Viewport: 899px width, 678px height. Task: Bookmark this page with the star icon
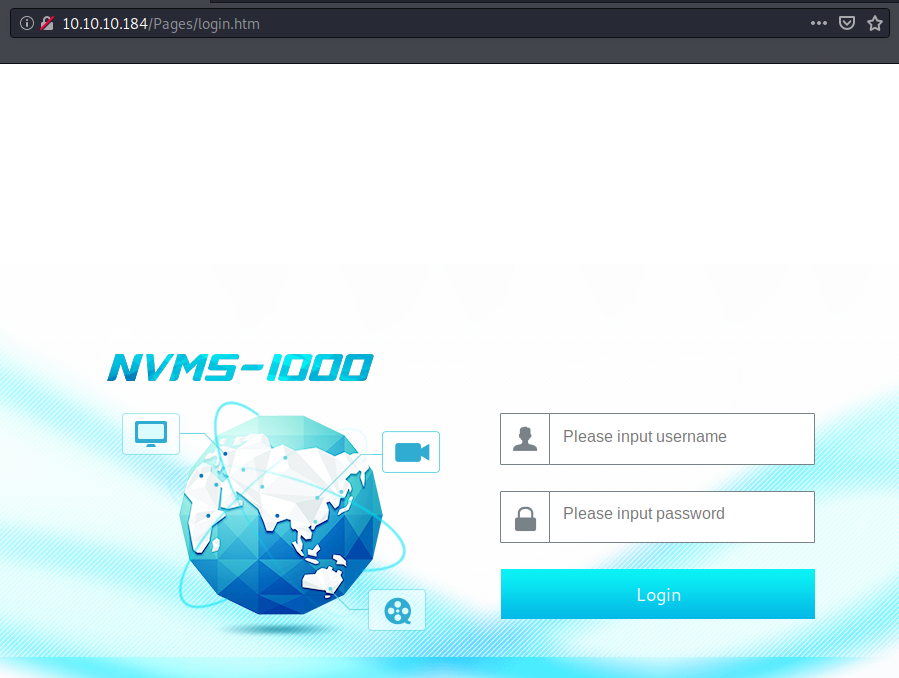pyautogui.click(x=875, y=23)
